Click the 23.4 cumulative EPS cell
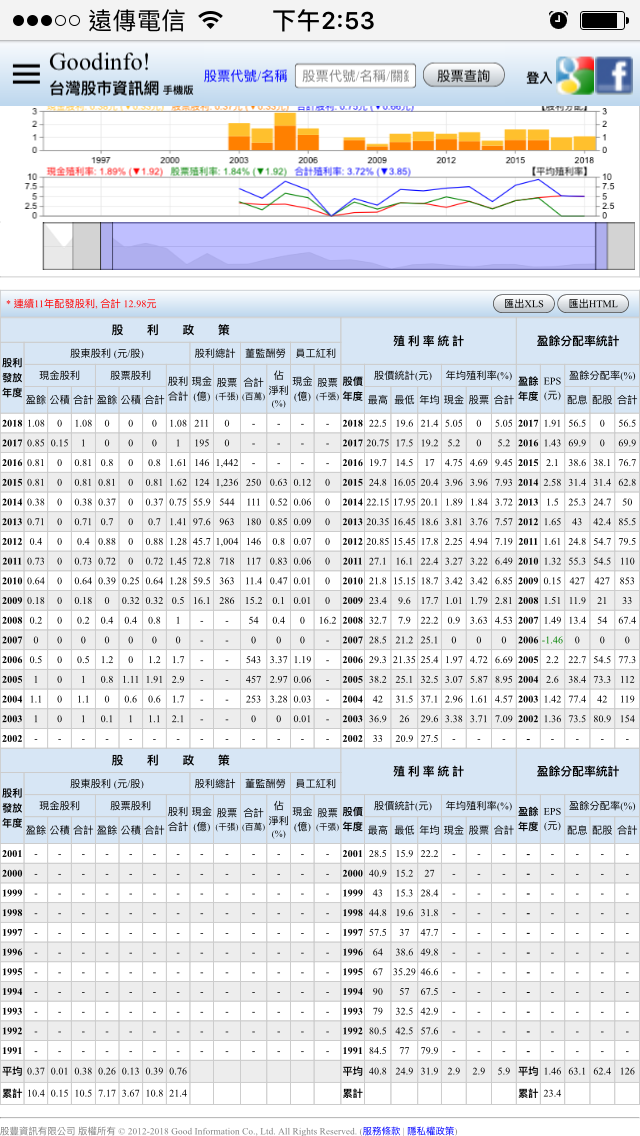The width and height of the screenshot is (640, 1136). (x=552, y=1093)
